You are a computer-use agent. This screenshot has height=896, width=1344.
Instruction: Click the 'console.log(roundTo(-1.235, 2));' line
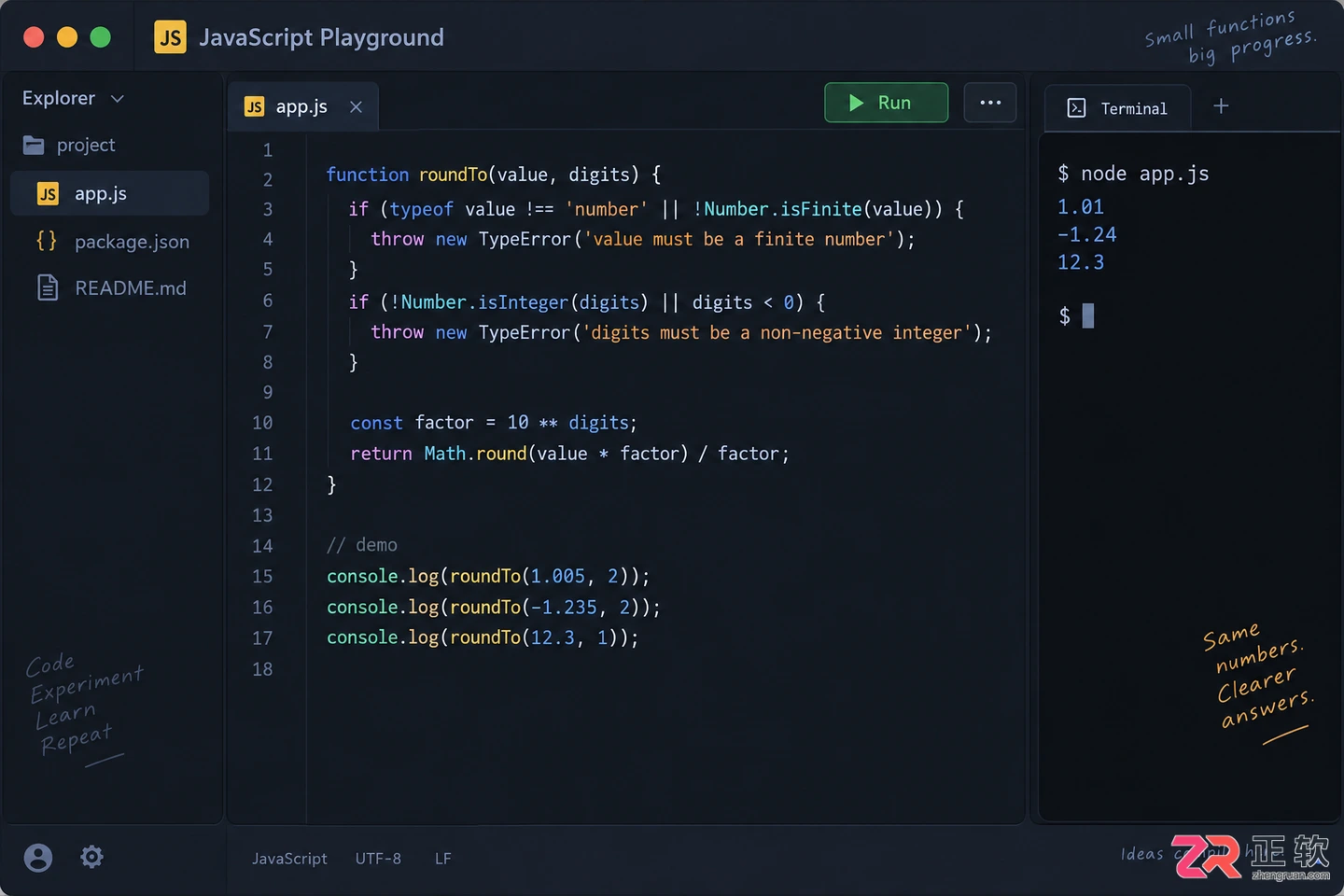pos(494,608)
